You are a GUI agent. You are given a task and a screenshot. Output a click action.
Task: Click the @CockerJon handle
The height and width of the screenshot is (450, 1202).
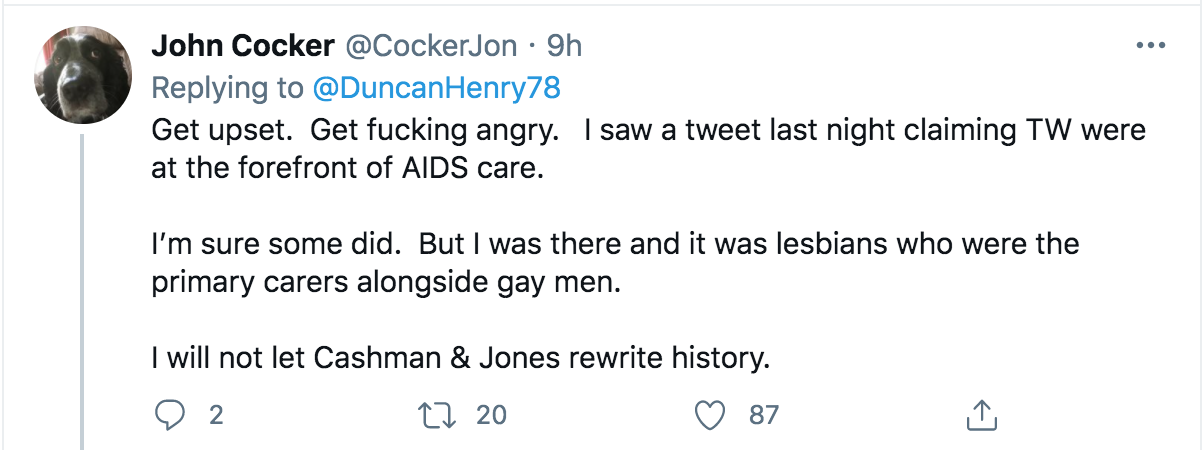(x=431, y=46)
